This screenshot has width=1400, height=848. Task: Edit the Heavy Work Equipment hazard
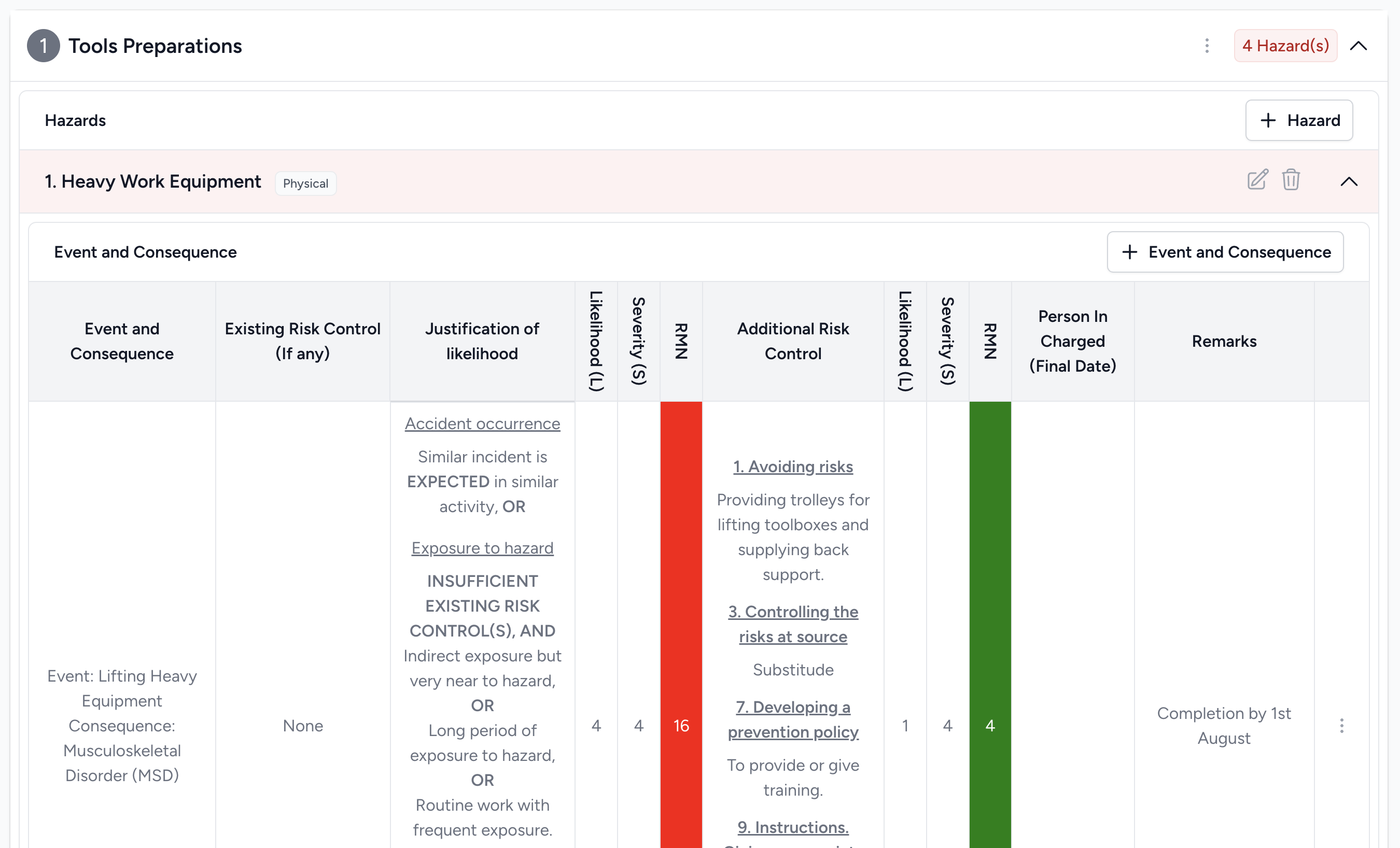point(1257,179)
